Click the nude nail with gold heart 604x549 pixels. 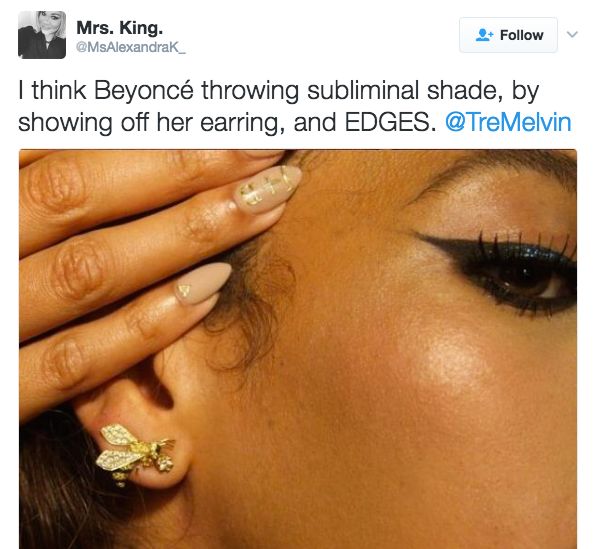click(203, 284)
